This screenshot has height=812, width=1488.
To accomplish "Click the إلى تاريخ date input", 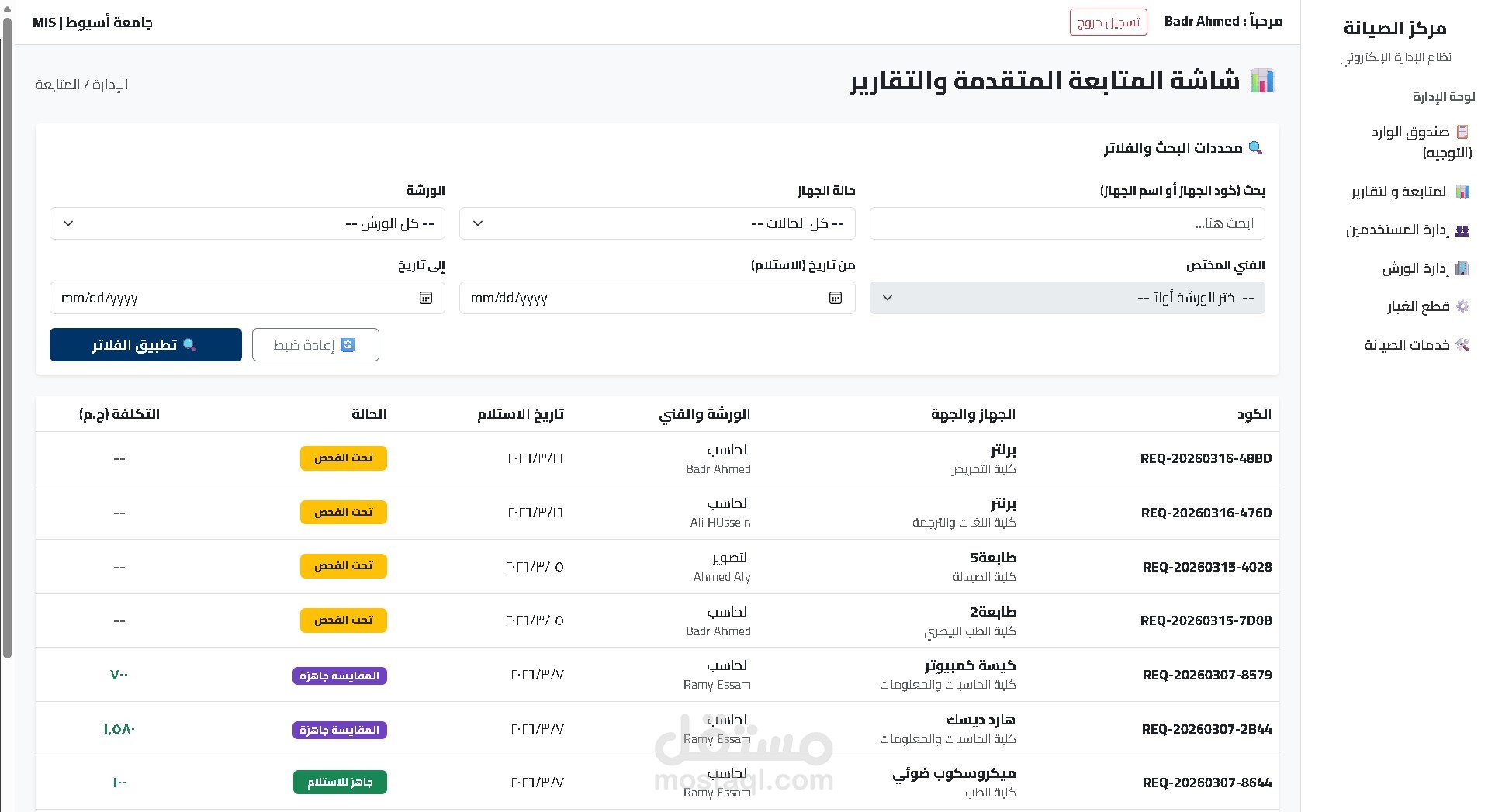I will 247,298.
